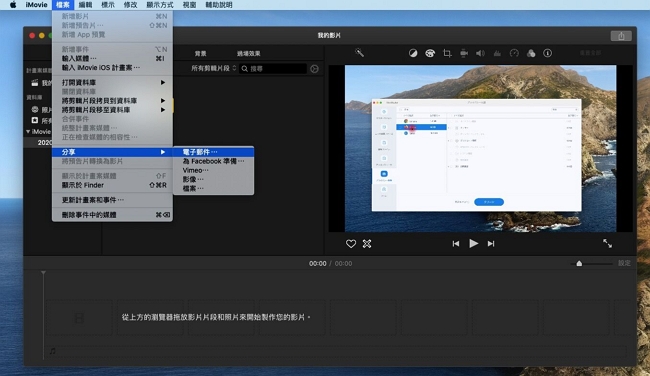Click the music note audio track icon
The image size is (650, 376).
(x=53, y=351)
